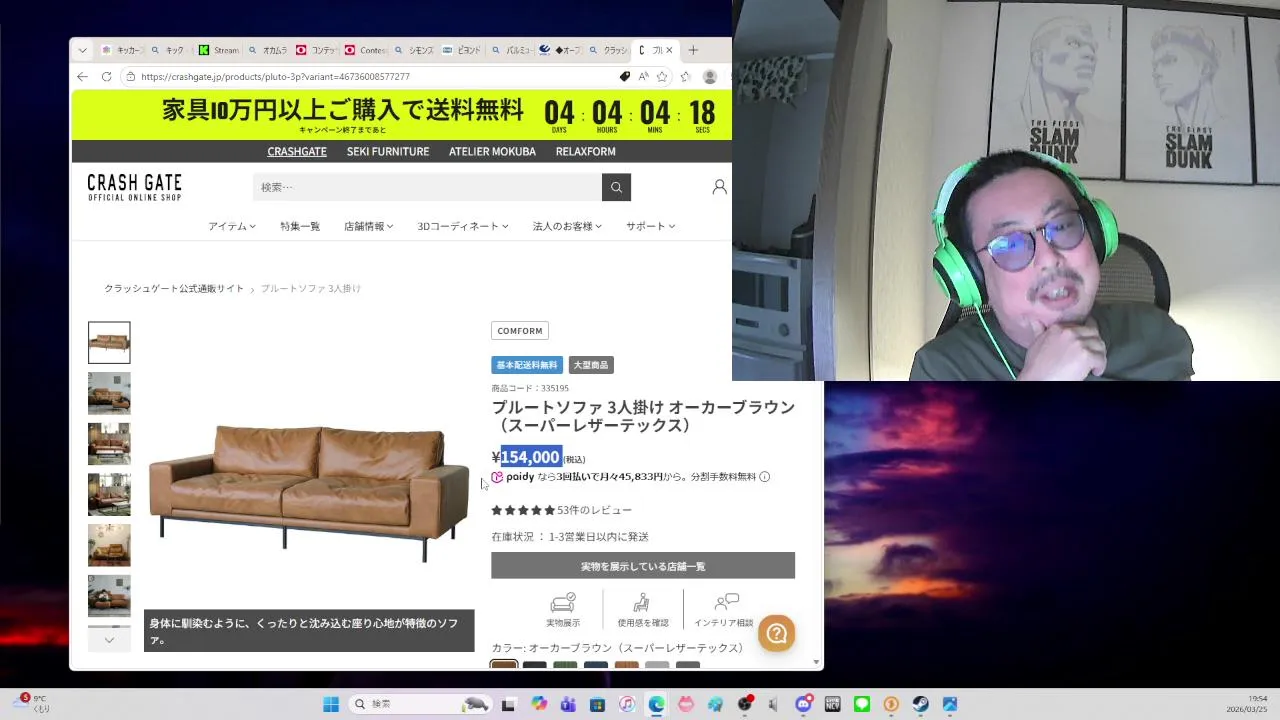This screenshot has height=720, width=1280.
Task: Click the Windows taskbar 検索 search box
Action: [420, 704]
